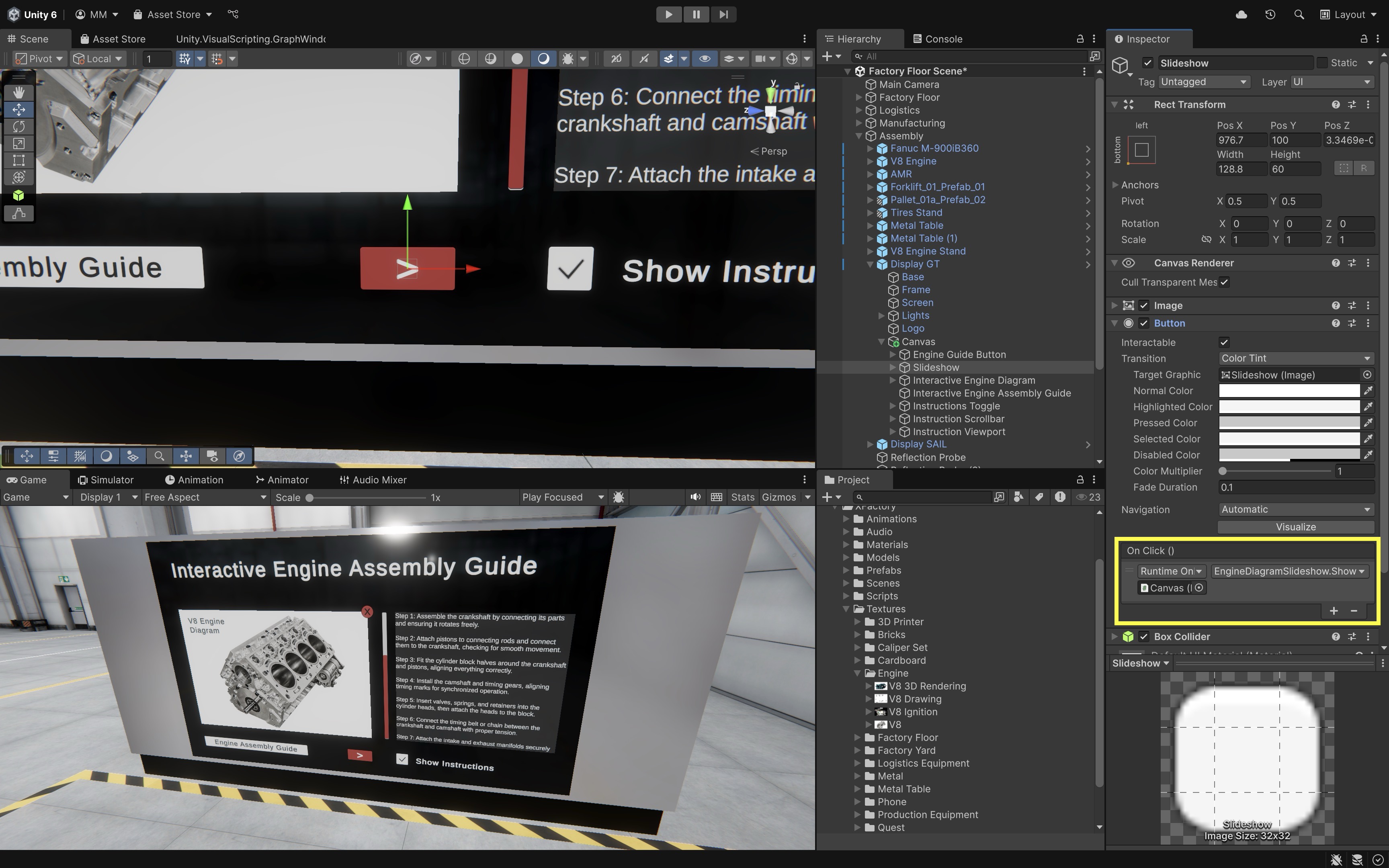Expand the Instructions Toggle hierarchy item
This screenshot has width=1389, height=868.
tap(893, 406)
